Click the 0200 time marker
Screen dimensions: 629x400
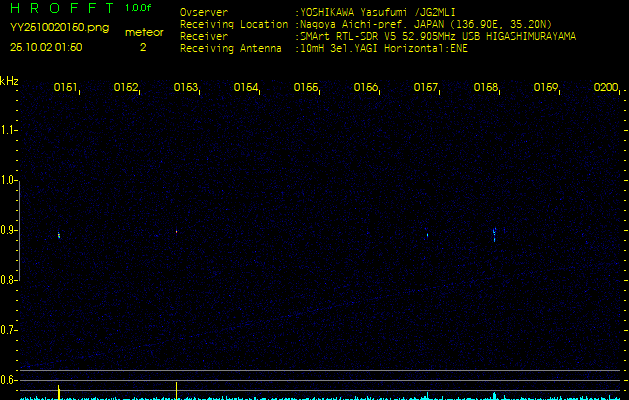click(606, 87)
